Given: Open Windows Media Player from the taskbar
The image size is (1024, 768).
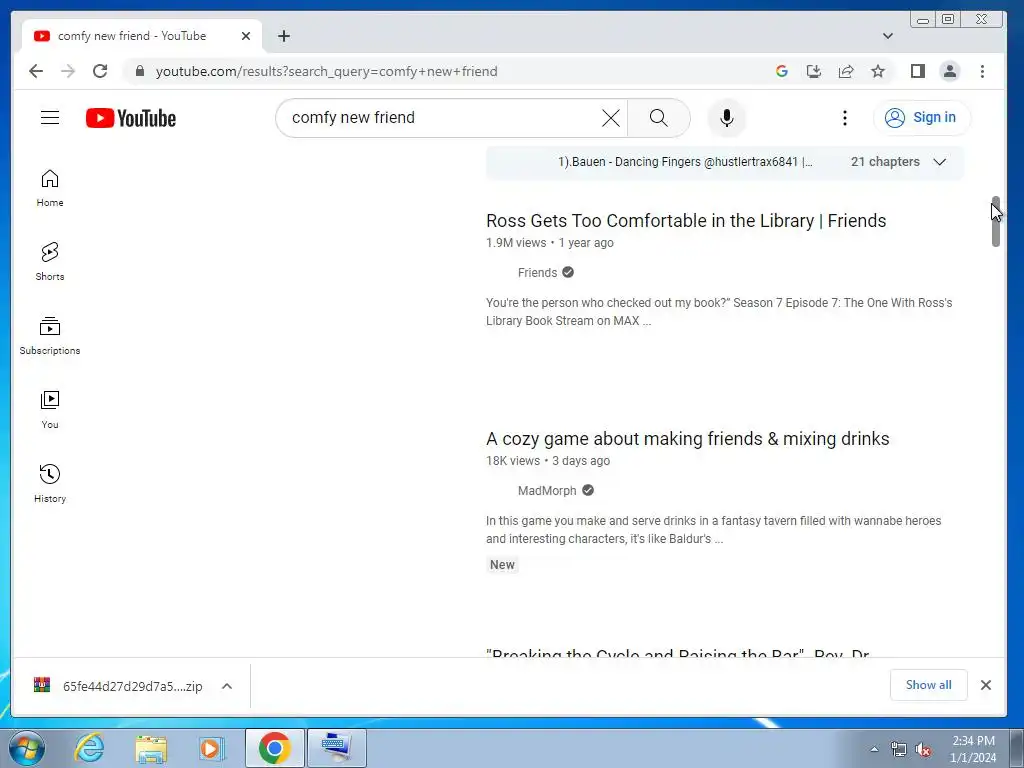Looking at the screenshot, I should [x=212, y=748].
